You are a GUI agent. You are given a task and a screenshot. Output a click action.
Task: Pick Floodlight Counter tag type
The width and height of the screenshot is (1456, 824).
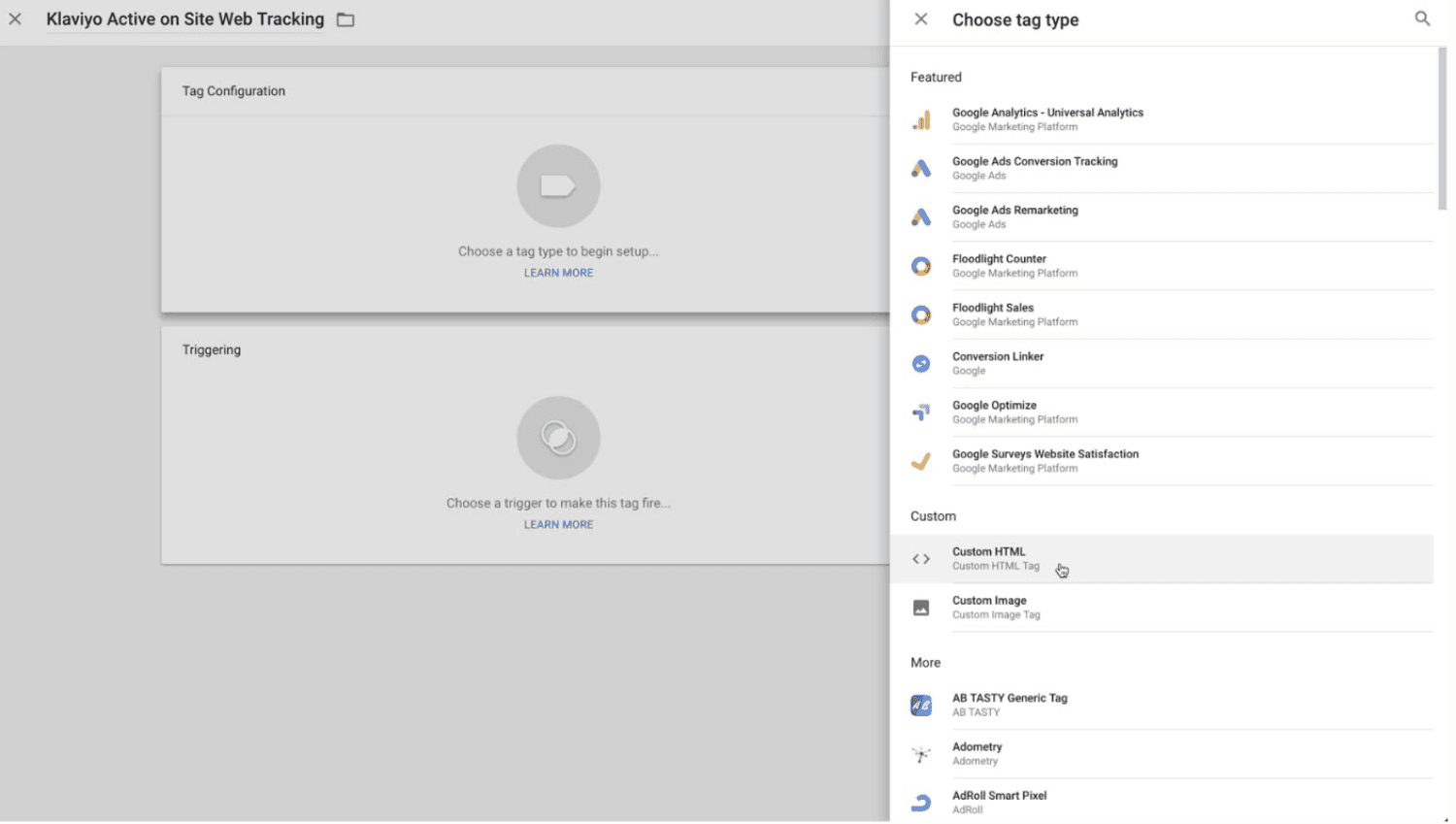pyautogui.click(x=1162, y=266)
